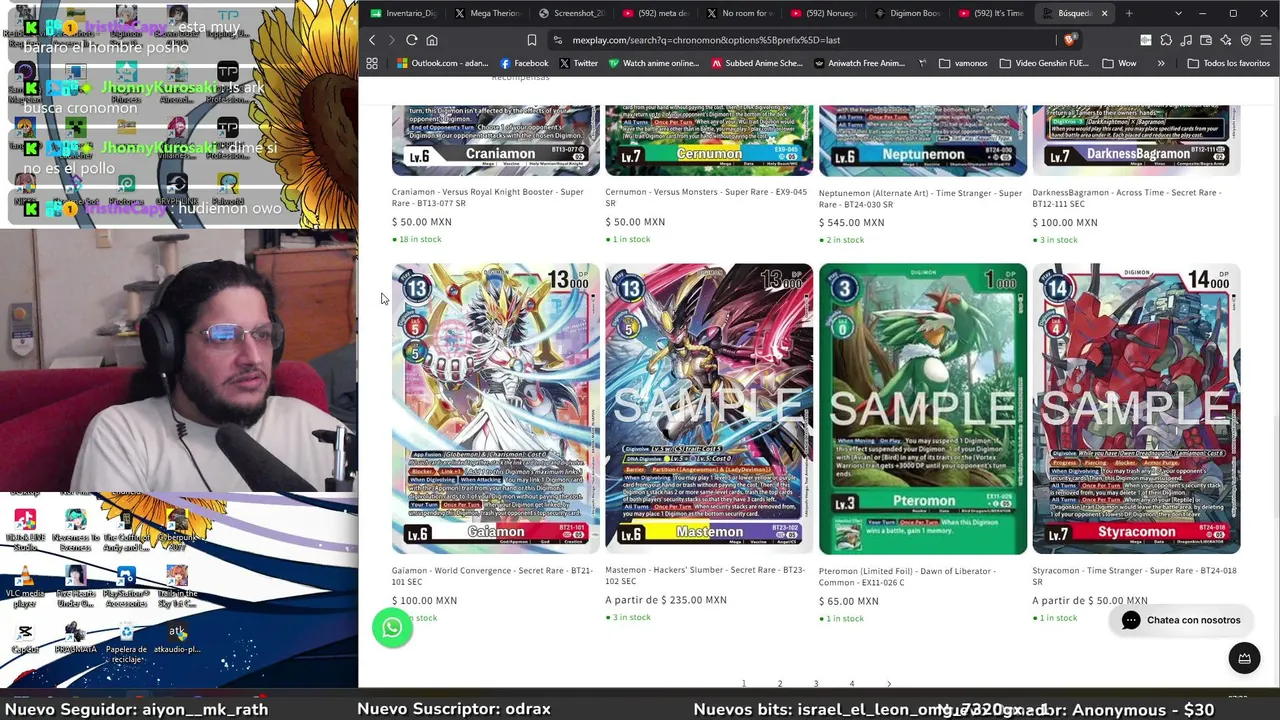The image size is (1280, 720).
Task: Open the apps grid in bookmarks bar
Action: 372,63
